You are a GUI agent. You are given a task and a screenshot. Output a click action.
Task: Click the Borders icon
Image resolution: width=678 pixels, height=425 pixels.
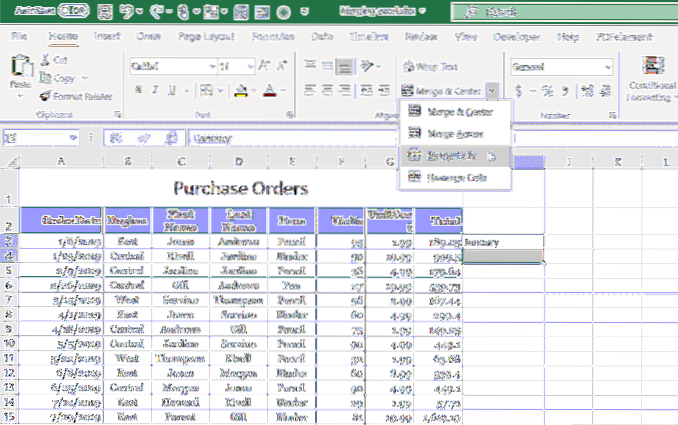206,90
